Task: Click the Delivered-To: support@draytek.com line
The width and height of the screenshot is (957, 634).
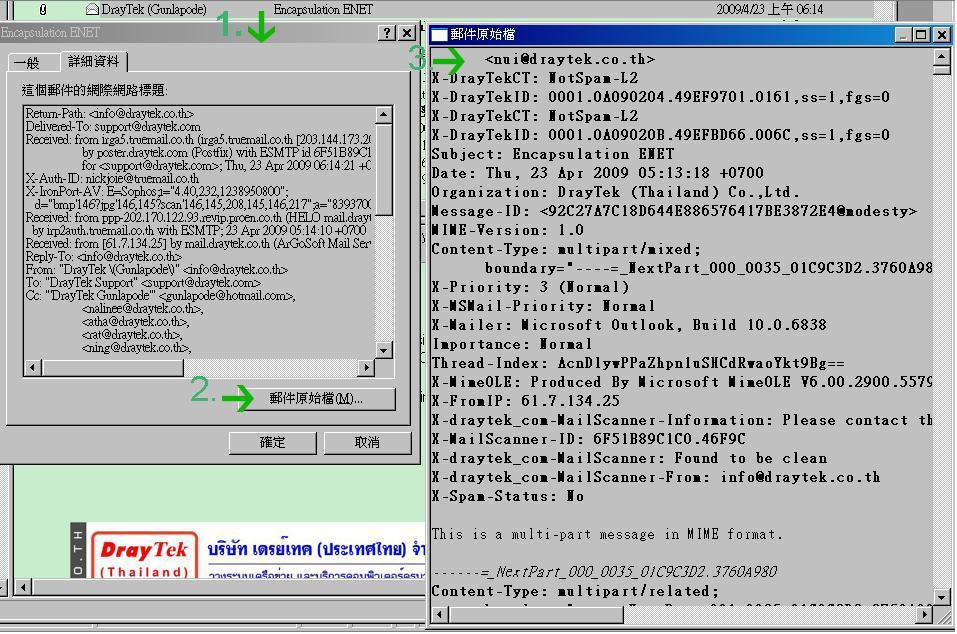Action: (x=113, y=126)
